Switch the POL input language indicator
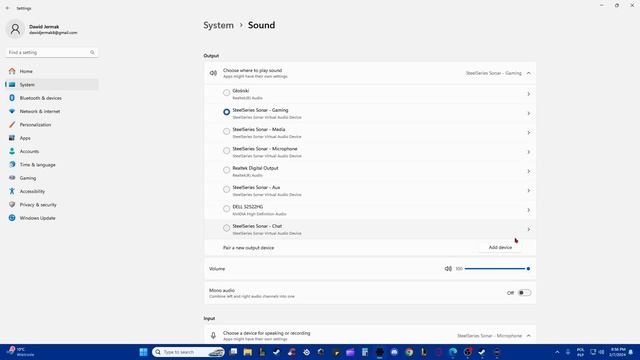 click(580, 352)
